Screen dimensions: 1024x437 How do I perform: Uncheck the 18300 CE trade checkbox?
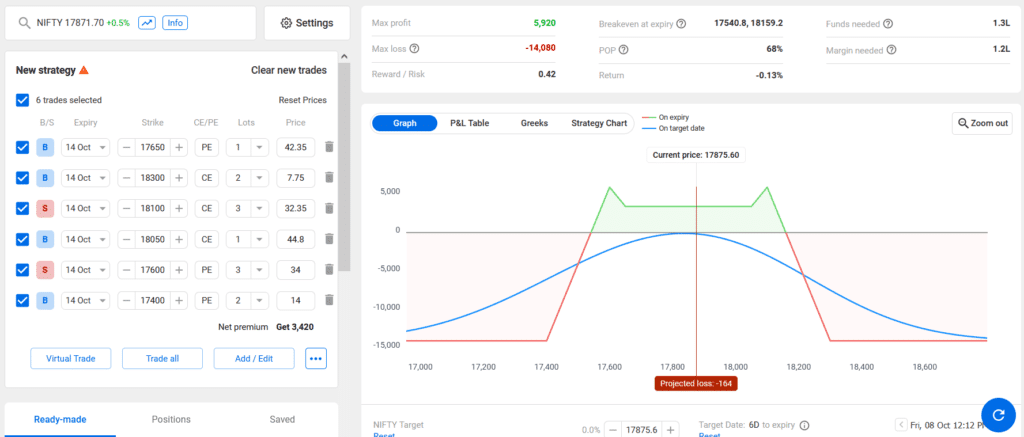(x=22, y=178)
